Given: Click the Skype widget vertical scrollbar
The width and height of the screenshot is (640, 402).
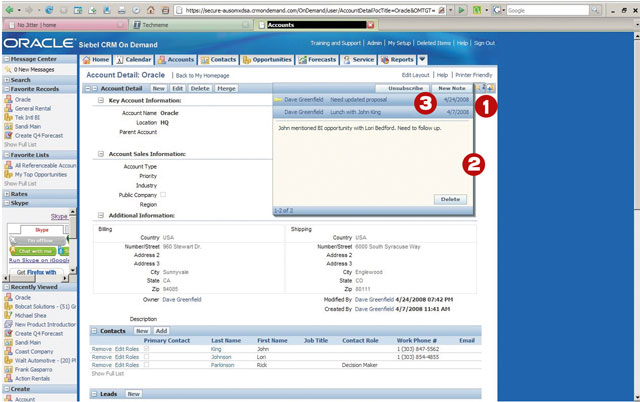Looking at the screenshot, I should point(73,241).
